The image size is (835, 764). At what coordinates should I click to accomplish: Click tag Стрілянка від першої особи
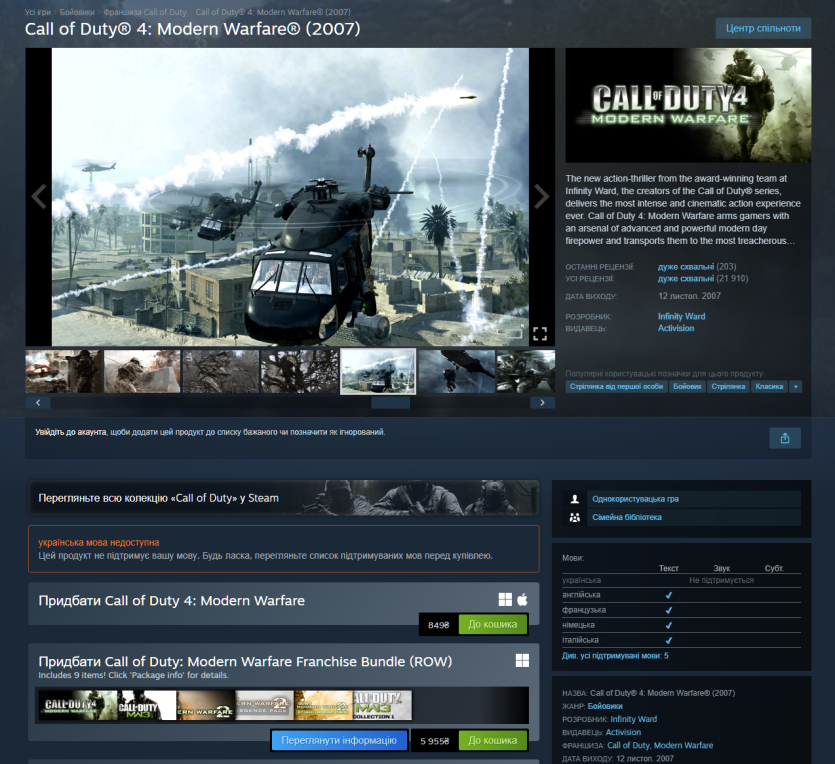pos(616,387)
